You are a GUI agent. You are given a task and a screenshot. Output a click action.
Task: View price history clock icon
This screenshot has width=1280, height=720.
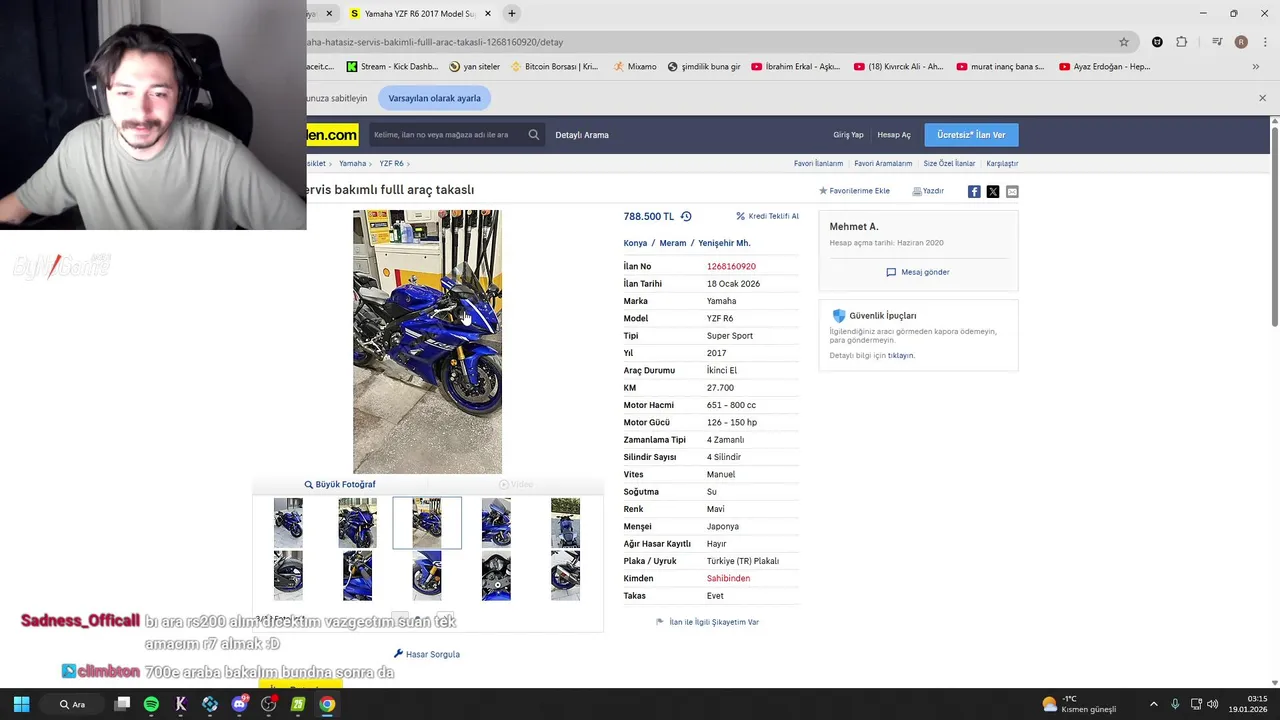pos(686,216)
